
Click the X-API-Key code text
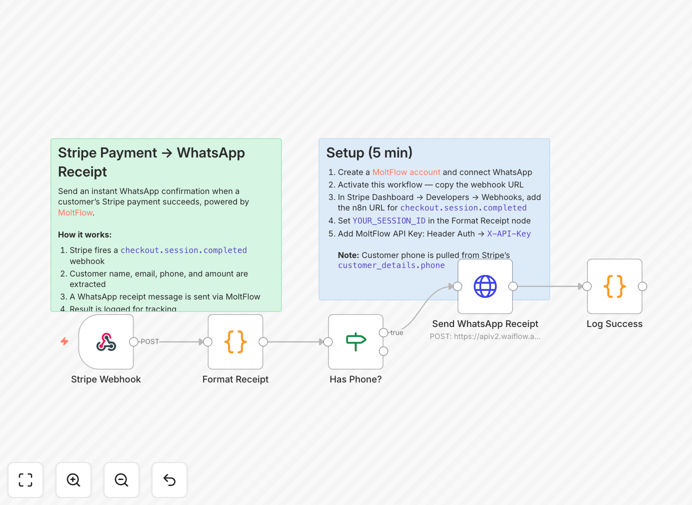[509, 234]
